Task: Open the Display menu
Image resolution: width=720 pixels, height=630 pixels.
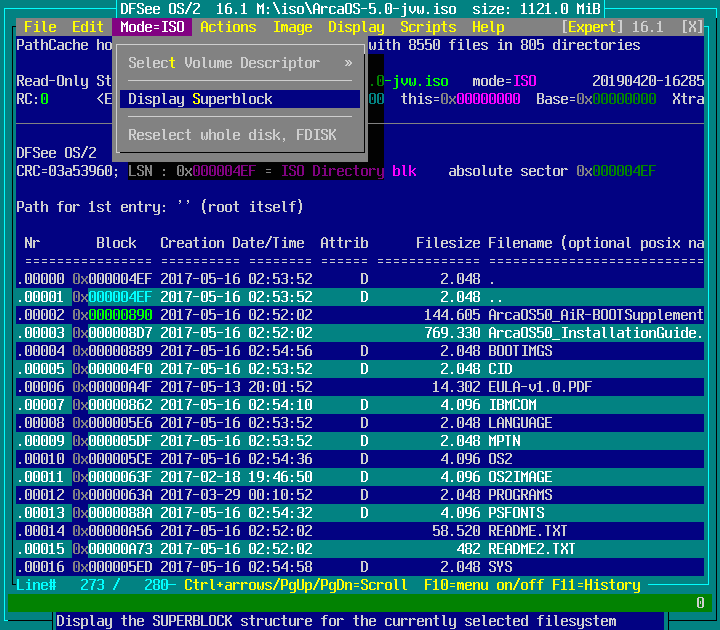Action: [356, 27]
